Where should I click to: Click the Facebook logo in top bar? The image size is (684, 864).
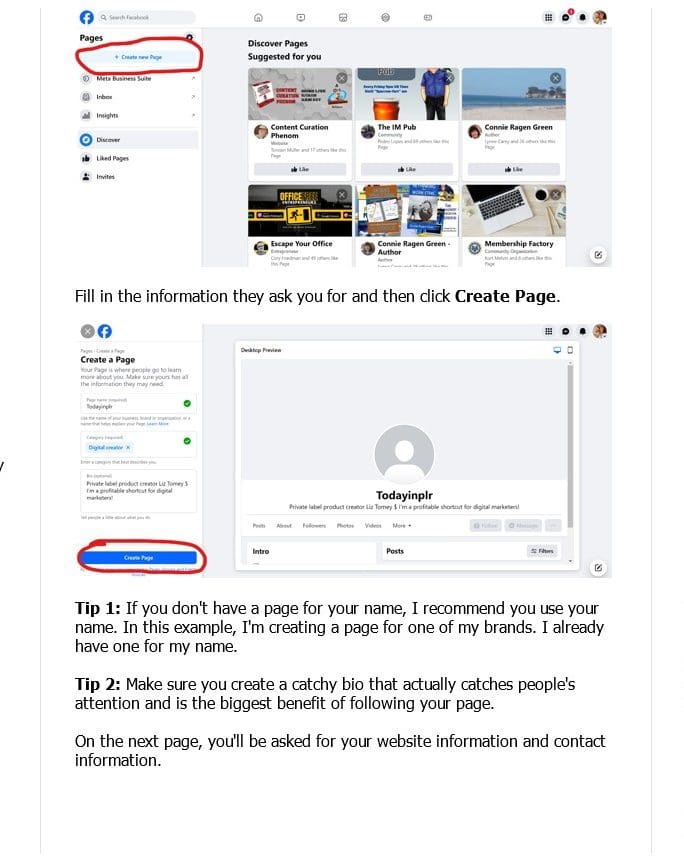click(87, 17)
